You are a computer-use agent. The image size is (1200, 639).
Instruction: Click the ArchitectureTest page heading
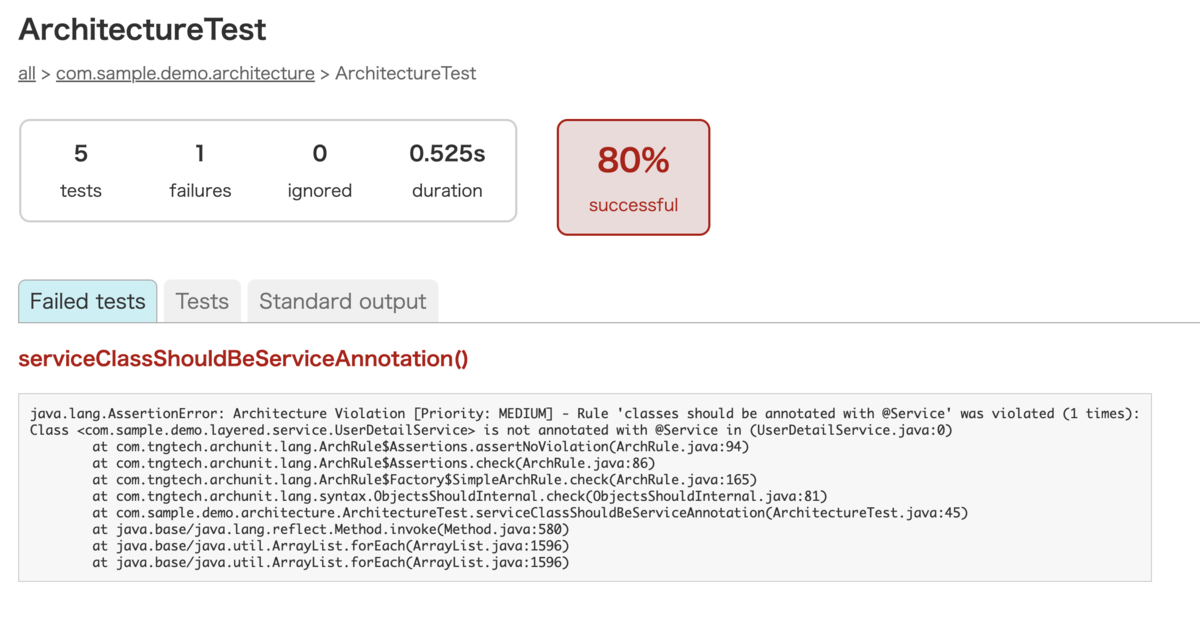pos(143,30)
